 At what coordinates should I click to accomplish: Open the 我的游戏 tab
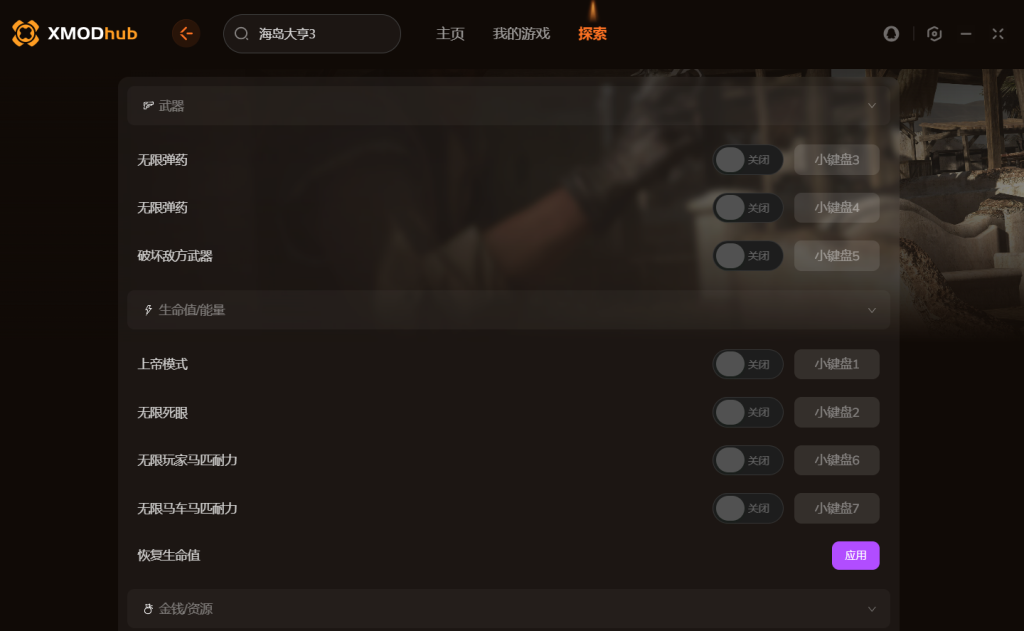pos(521,33)
